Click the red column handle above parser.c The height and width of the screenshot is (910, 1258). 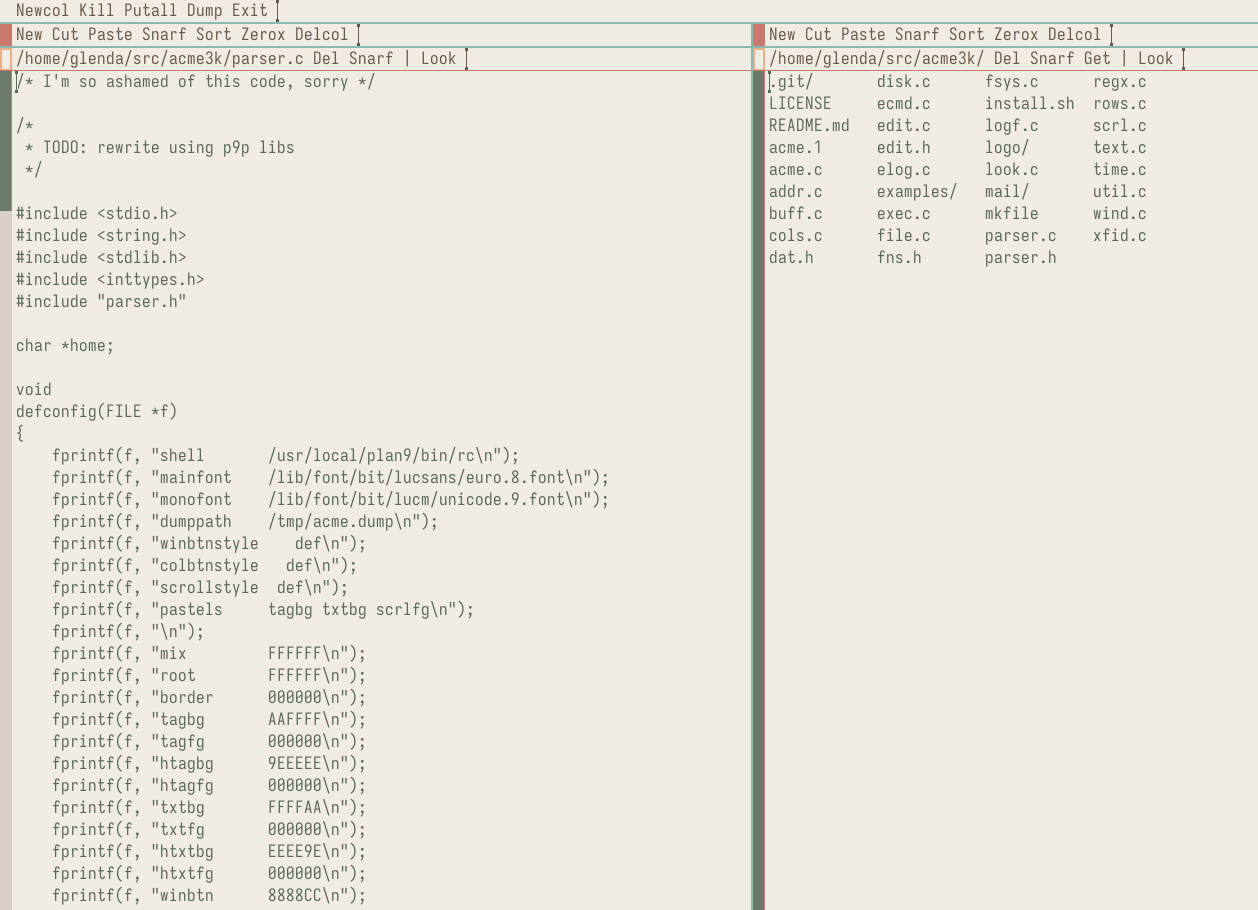pos(6,35)
